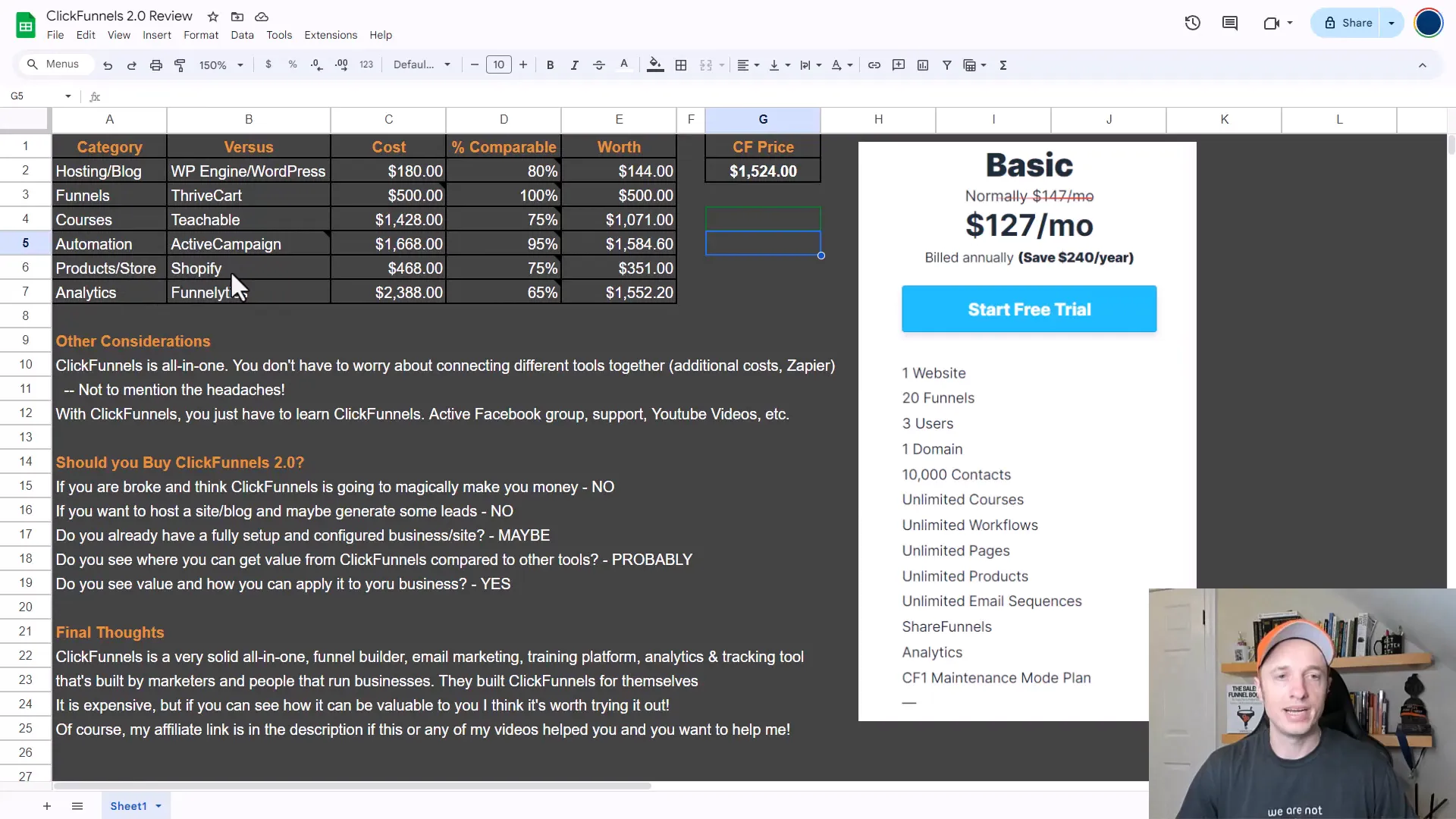Screen dimensions: 1456x819
Task: Click the strikethrough formatting icon
Action: 599,65
